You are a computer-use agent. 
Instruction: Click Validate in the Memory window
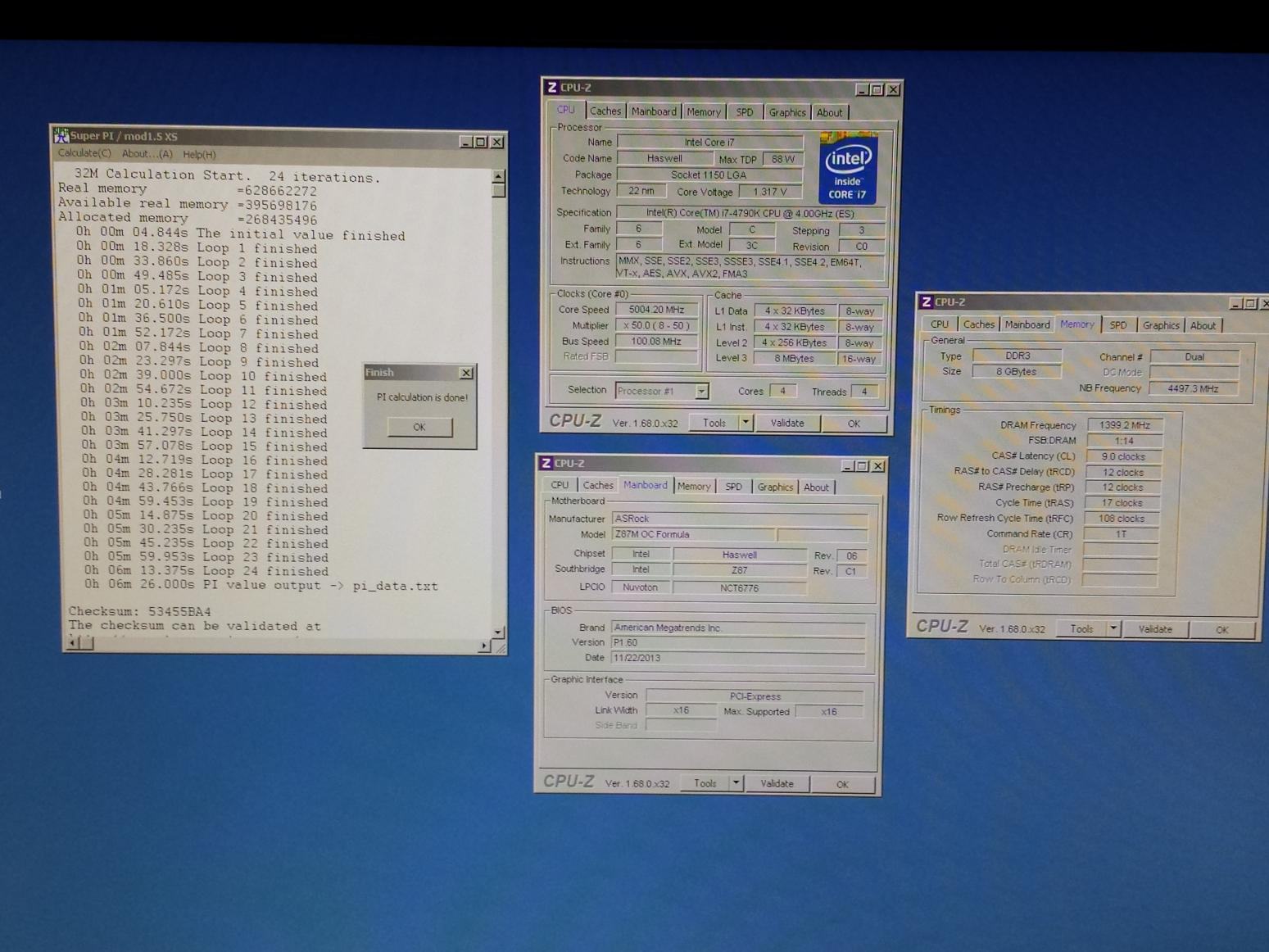(1155, 629)
